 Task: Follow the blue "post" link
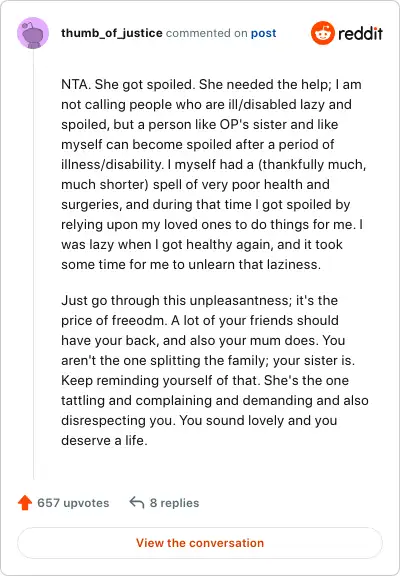[x=263, y=33]
